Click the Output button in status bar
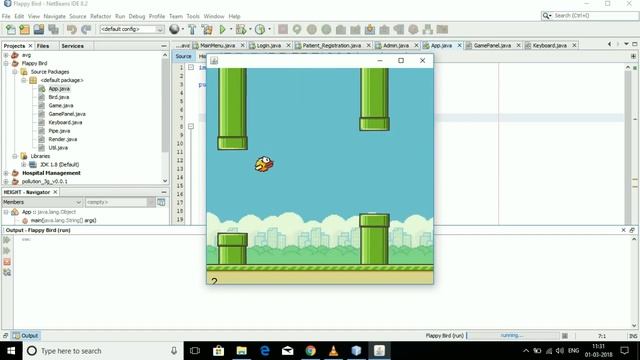640x360 pixels. pyautogui.click(x=25, y=336)
